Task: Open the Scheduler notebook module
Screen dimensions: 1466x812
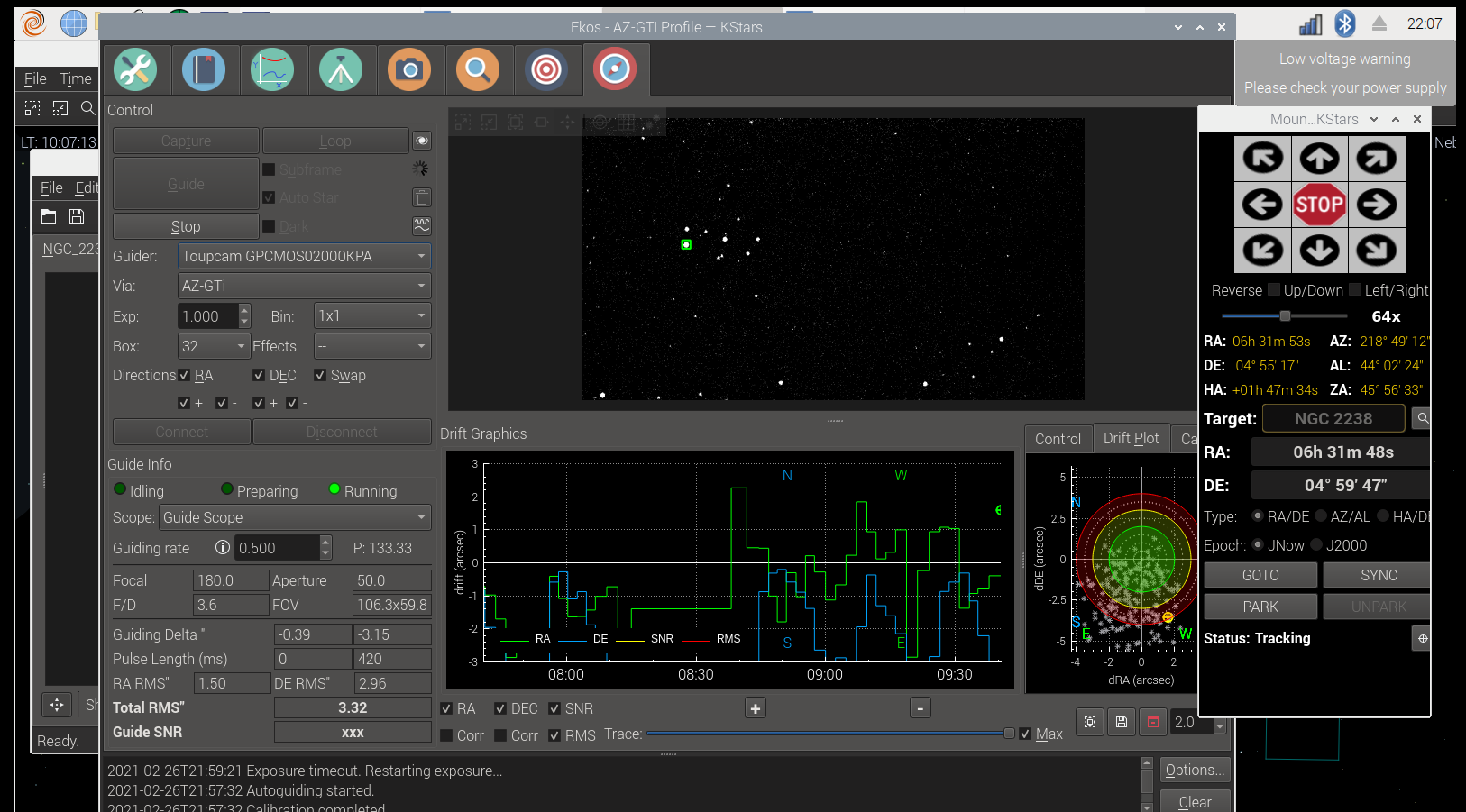Action: [x=204, y=69]
